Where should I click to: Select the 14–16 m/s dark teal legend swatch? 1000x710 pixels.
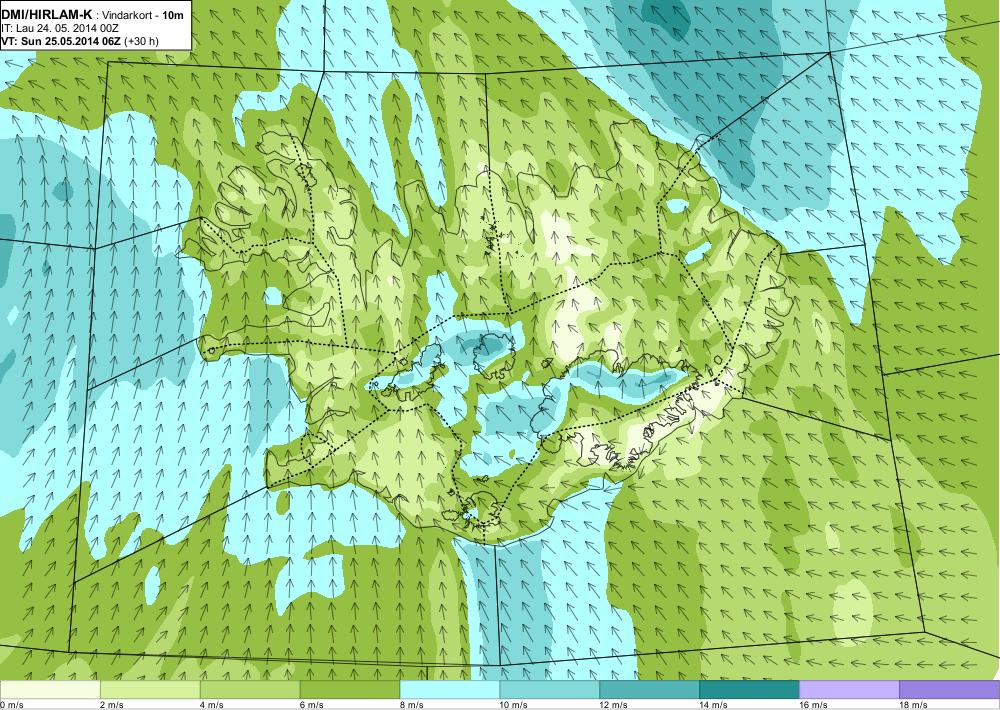click(x=749, y=690)
